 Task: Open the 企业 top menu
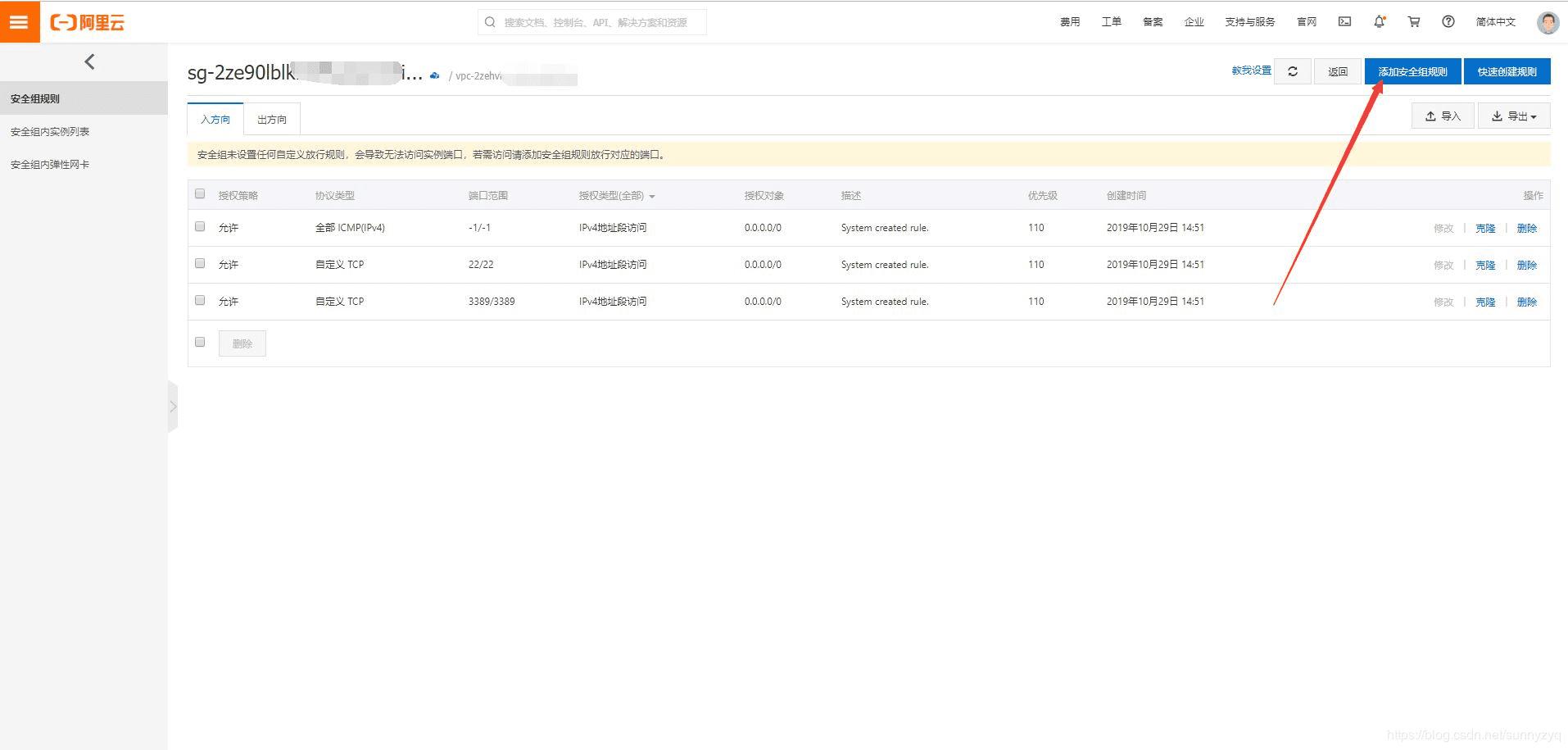tap(1194, 22)
